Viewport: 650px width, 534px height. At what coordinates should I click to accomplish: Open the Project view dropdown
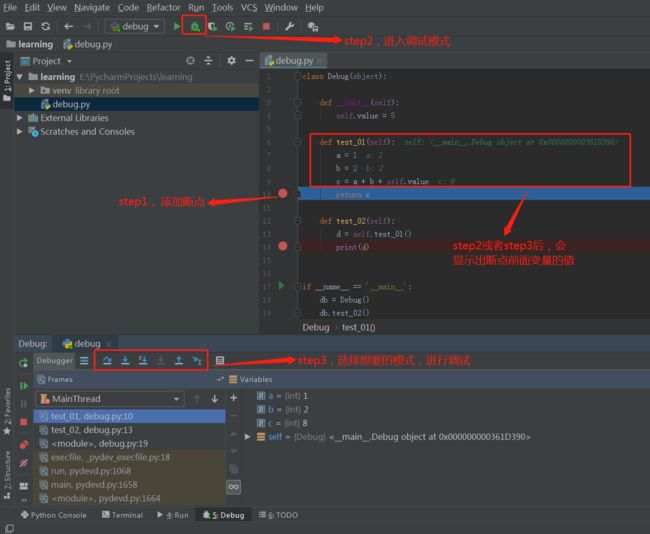coord(69,61)
